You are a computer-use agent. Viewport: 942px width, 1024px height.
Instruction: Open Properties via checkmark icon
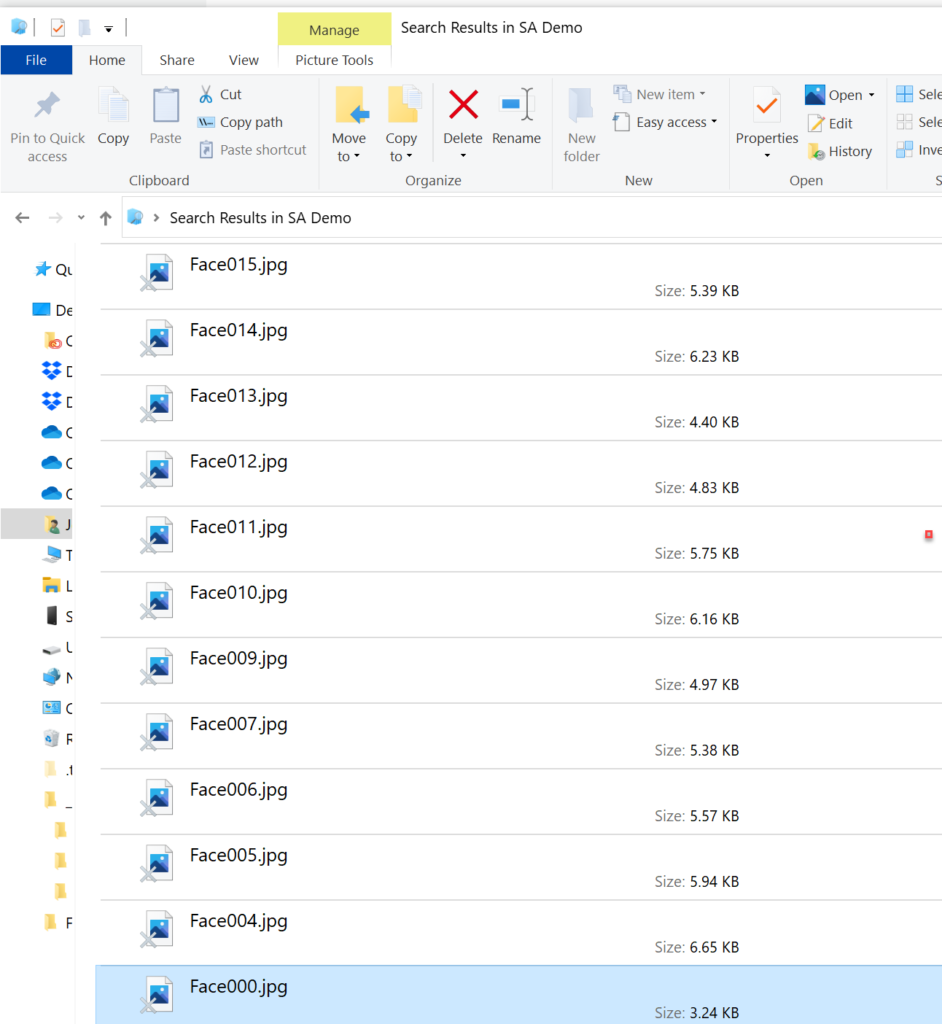tap(767, 104)
